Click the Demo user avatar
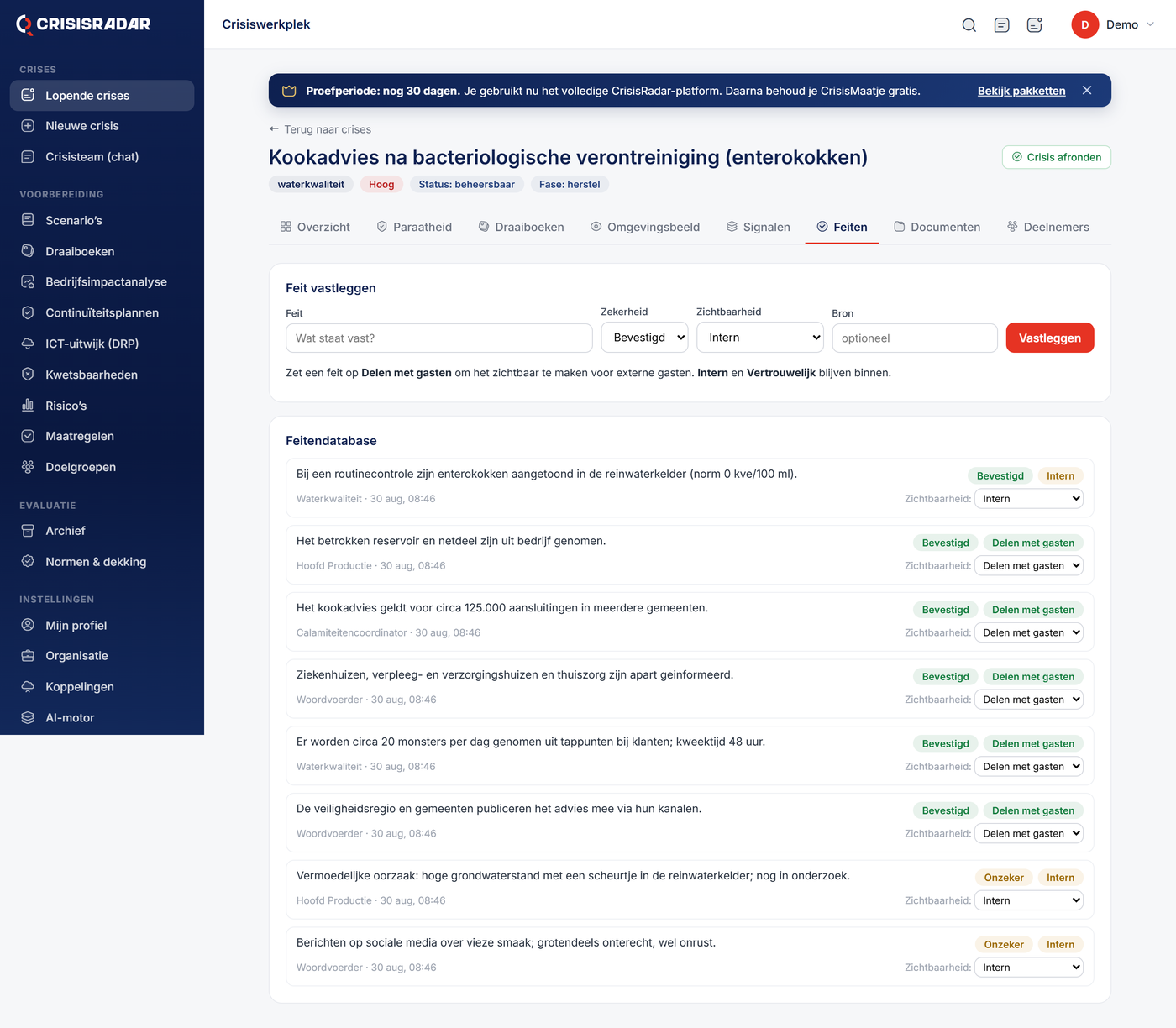 coord(1084,24)
